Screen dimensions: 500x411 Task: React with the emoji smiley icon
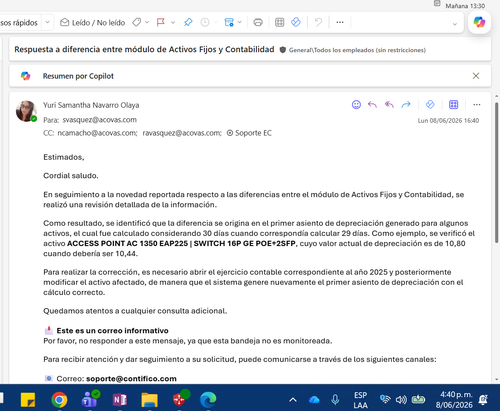[356, 105]
